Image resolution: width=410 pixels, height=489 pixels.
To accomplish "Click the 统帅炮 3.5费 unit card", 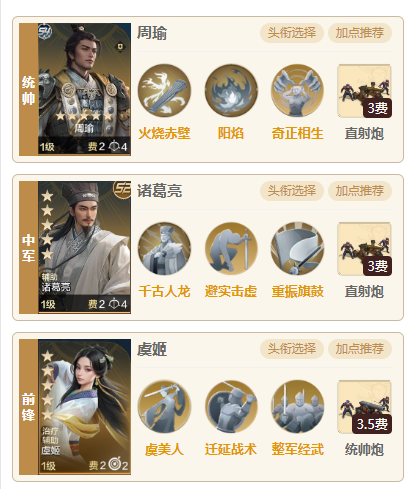I will [364, 407].
